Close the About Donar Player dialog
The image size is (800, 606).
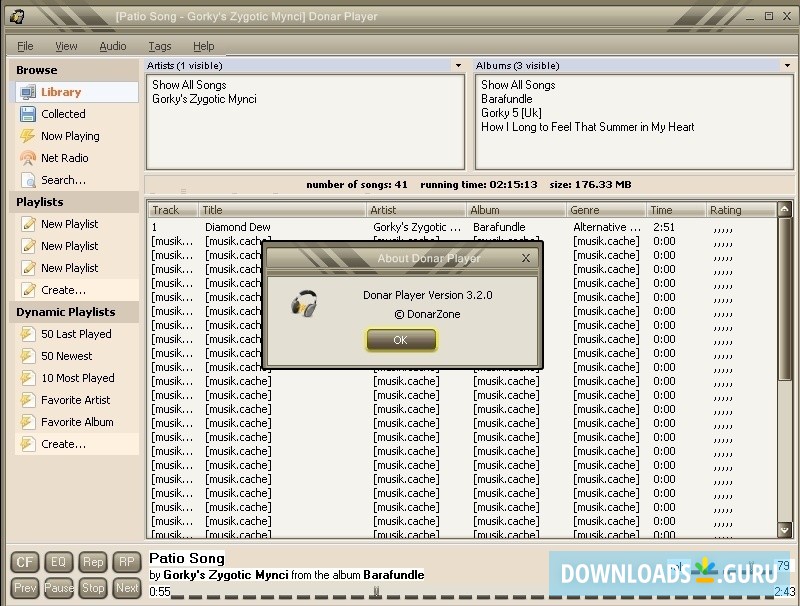click(526, 258)
